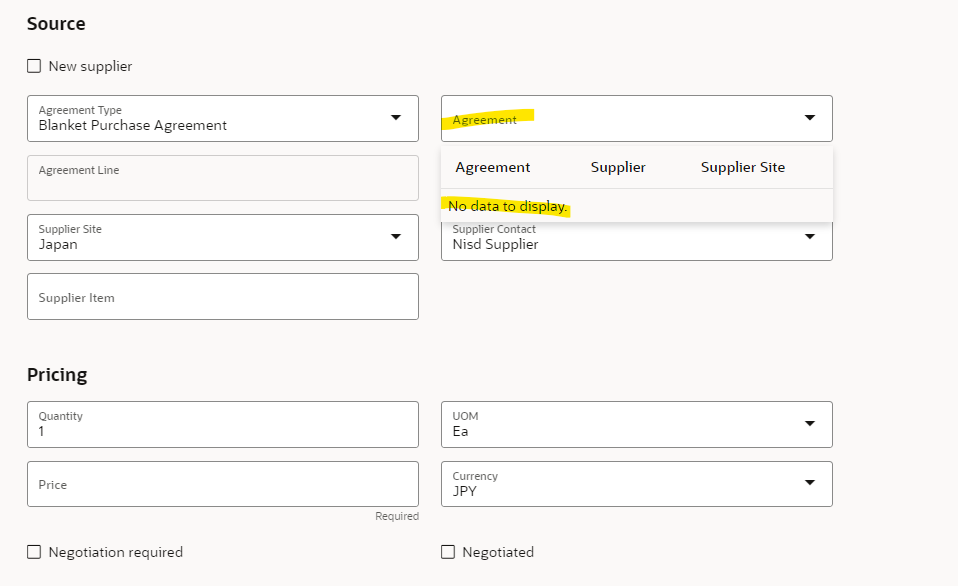This screenshot has height=586, width=958.
Task: Click the Supplier Item text field
Action: 222,296
